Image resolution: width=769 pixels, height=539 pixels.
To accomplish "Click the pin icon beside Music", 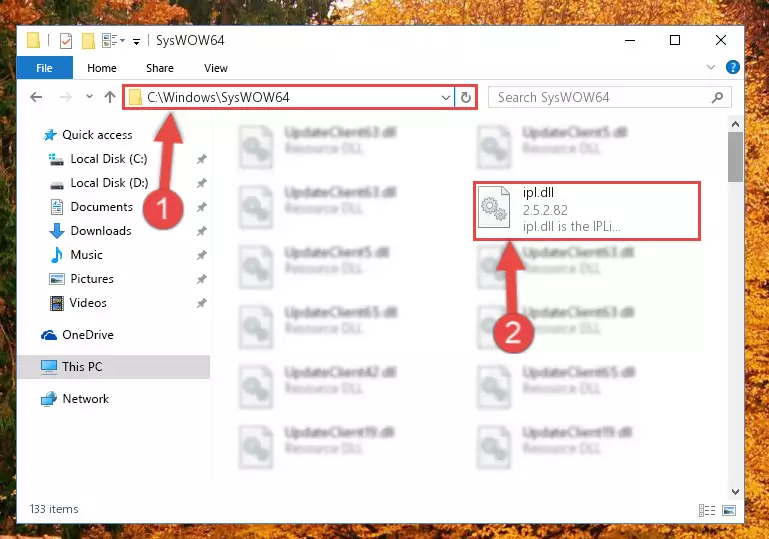I will coord(201,256).
